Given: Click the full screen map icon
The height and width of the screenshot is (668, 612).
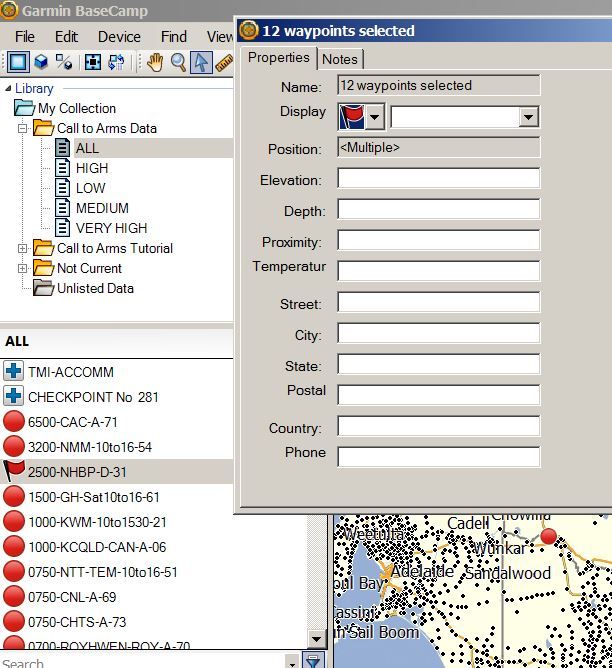Looking at the screenshot, I should pyautogui.click(x=93, y=63).
